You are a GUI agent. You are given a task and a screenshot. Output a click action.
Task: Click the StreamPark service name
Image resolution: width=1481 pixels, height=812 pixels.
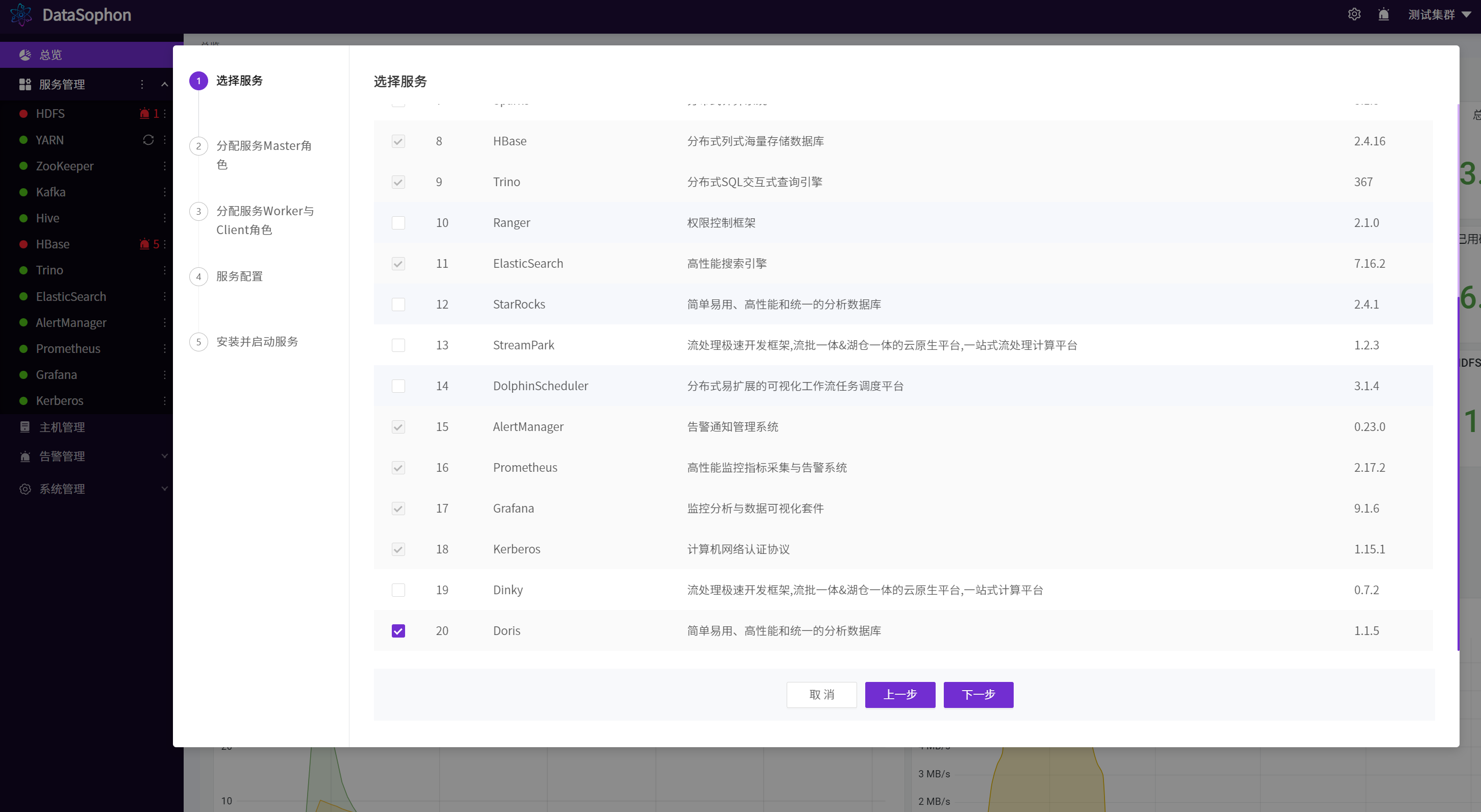[x=523, y=345]
